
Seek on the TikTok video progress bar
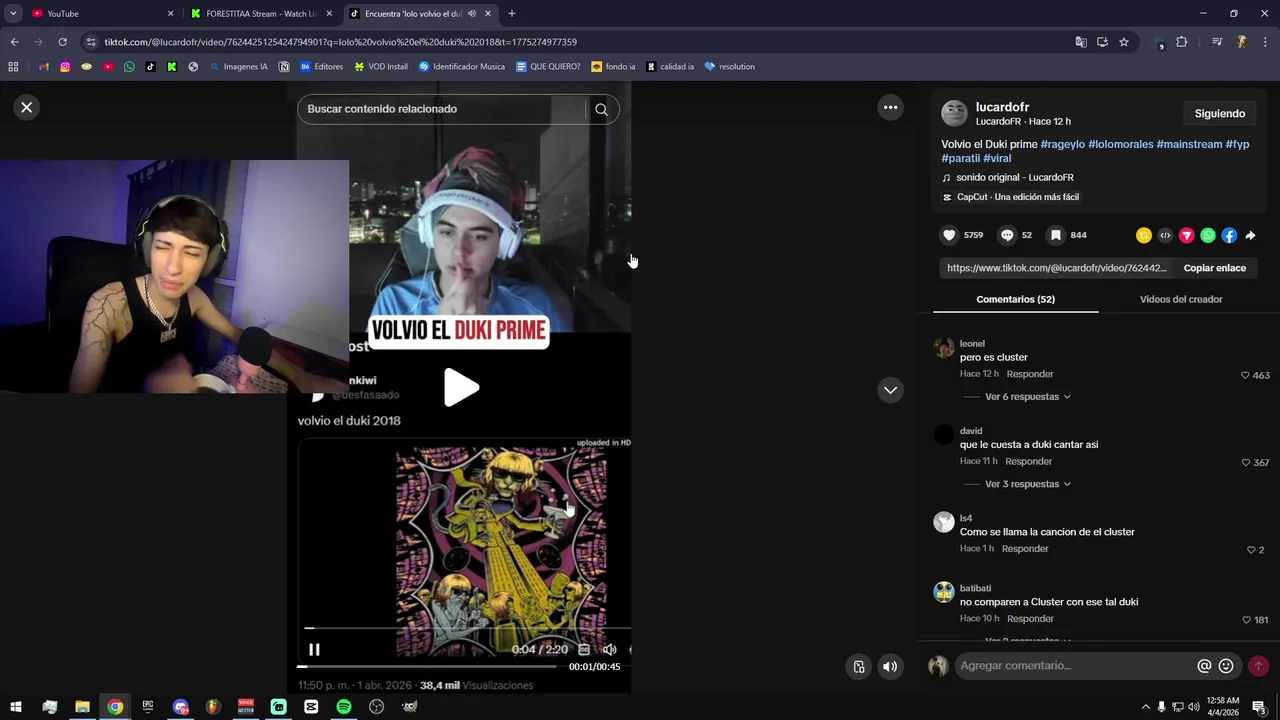coord(426,667)
